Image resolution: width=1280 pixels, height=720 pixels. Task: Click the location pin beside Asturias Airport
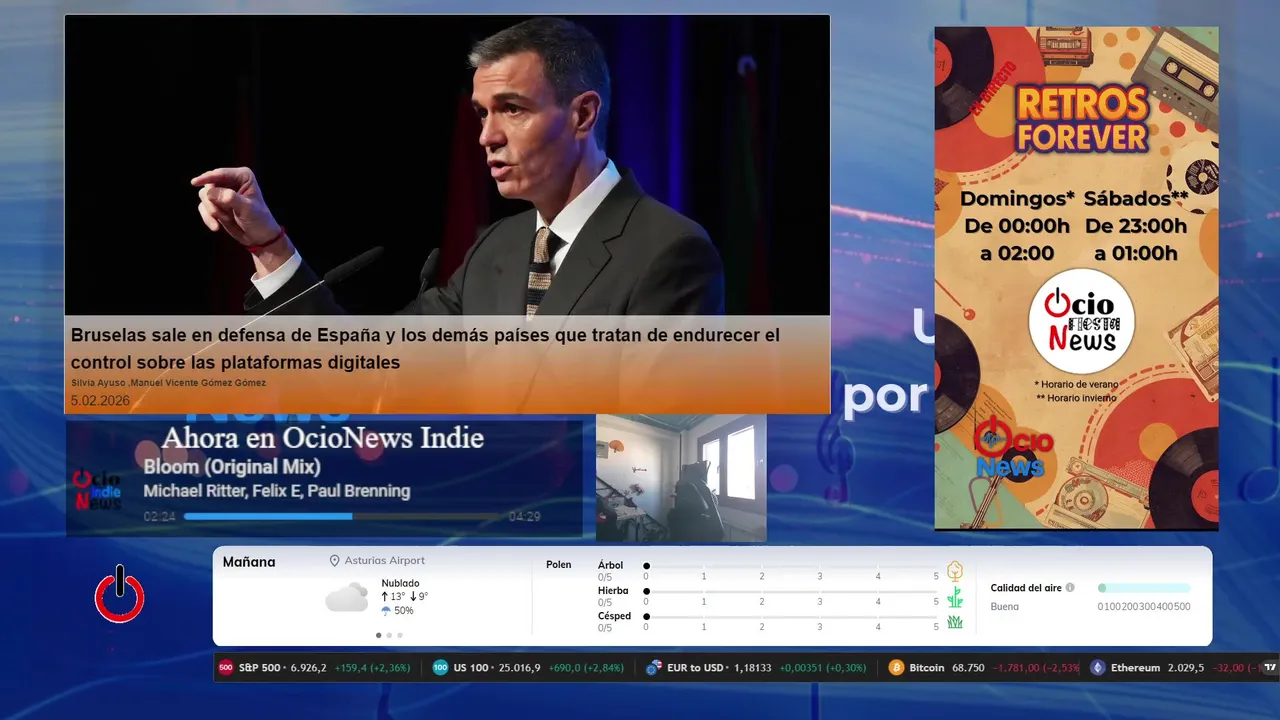335,561
